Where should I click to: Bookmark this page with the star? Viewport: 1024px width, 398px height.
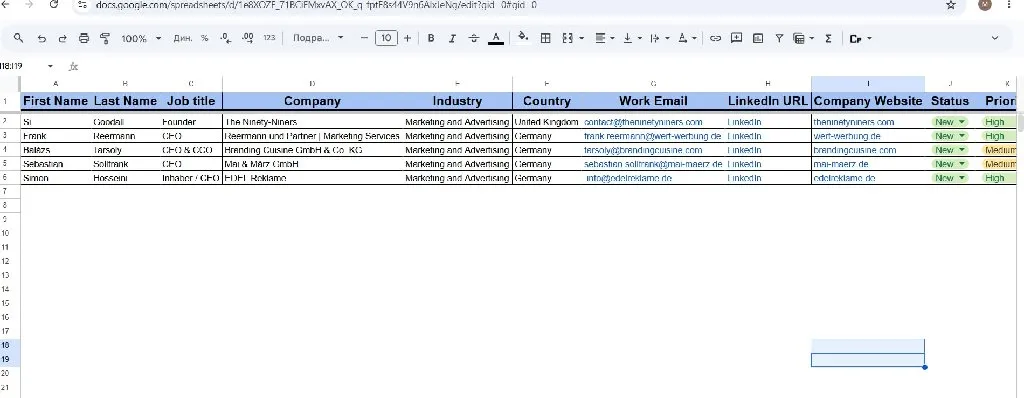[x=951, y=5]
